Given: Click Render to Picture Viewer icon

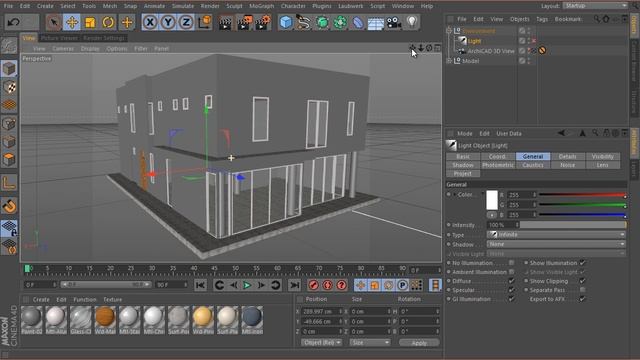Looking at the screenshot, I should coord(244,22).
